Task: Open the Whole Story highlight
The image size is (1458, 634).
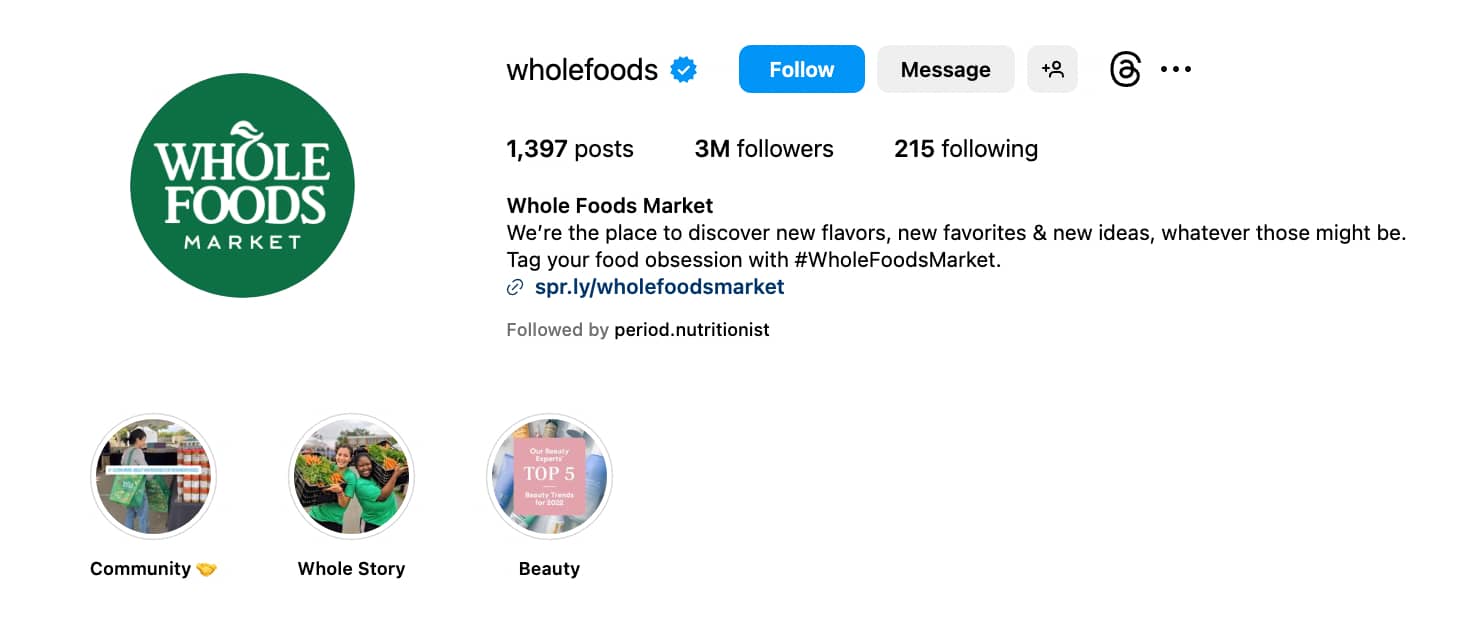Action: 351,476
